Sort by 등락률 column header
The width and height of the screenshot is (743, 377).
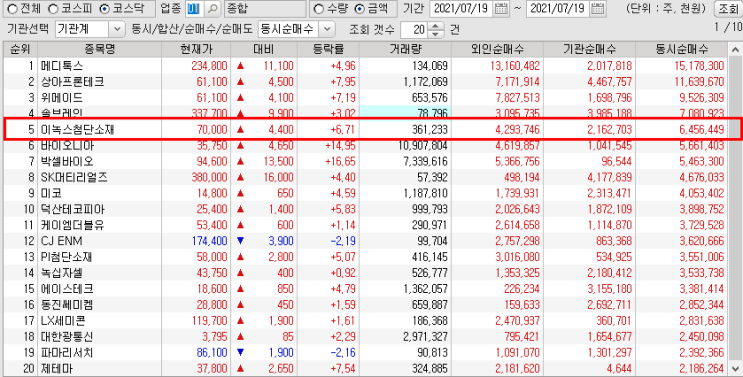pos(328,49)
